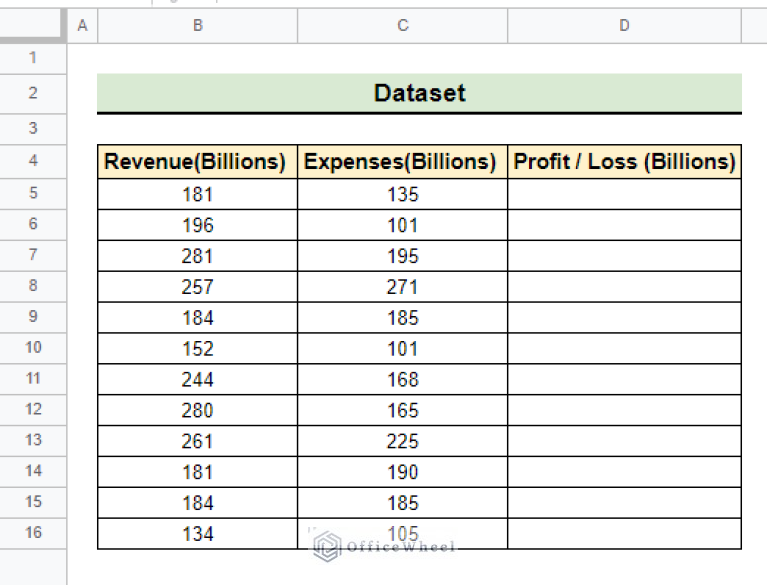Click revenue cell containing 181 in row 5
Screen dimensions: 767x585
(197, 195)
